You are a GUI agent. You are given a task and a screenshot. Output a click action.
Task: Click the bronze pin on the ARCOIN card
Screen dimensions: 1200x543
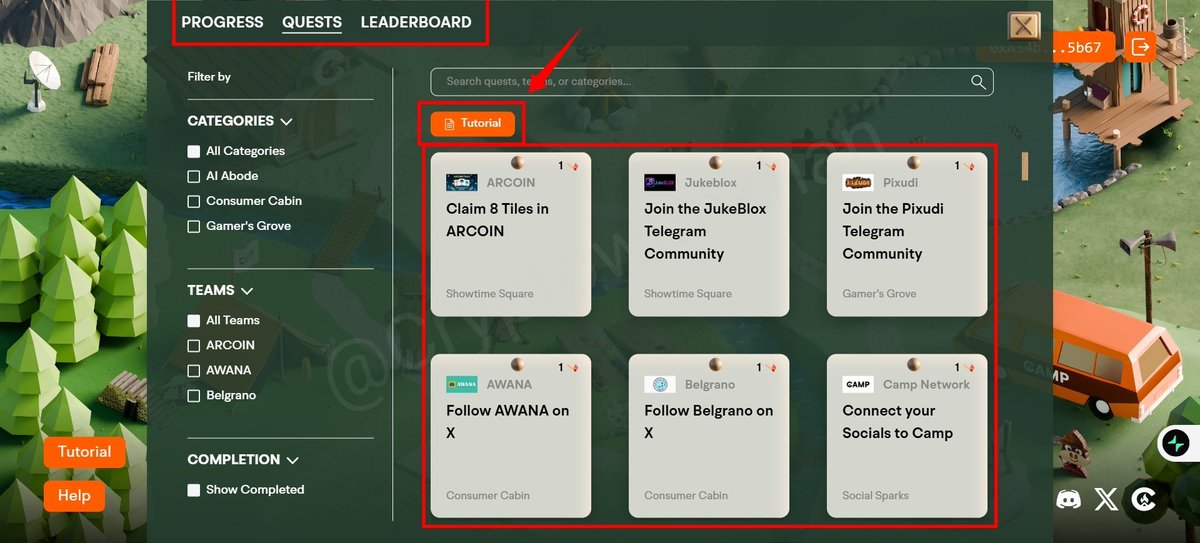coord(518,162)
